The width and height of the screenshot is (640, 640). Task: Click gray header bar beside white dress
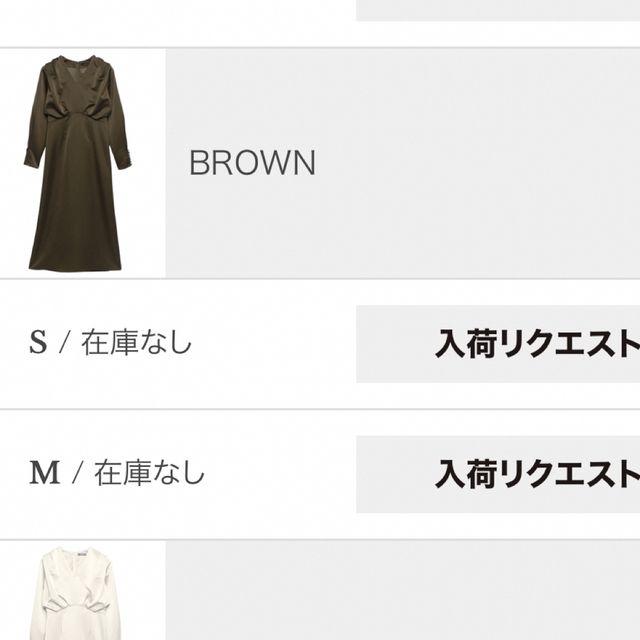(402, 591)
